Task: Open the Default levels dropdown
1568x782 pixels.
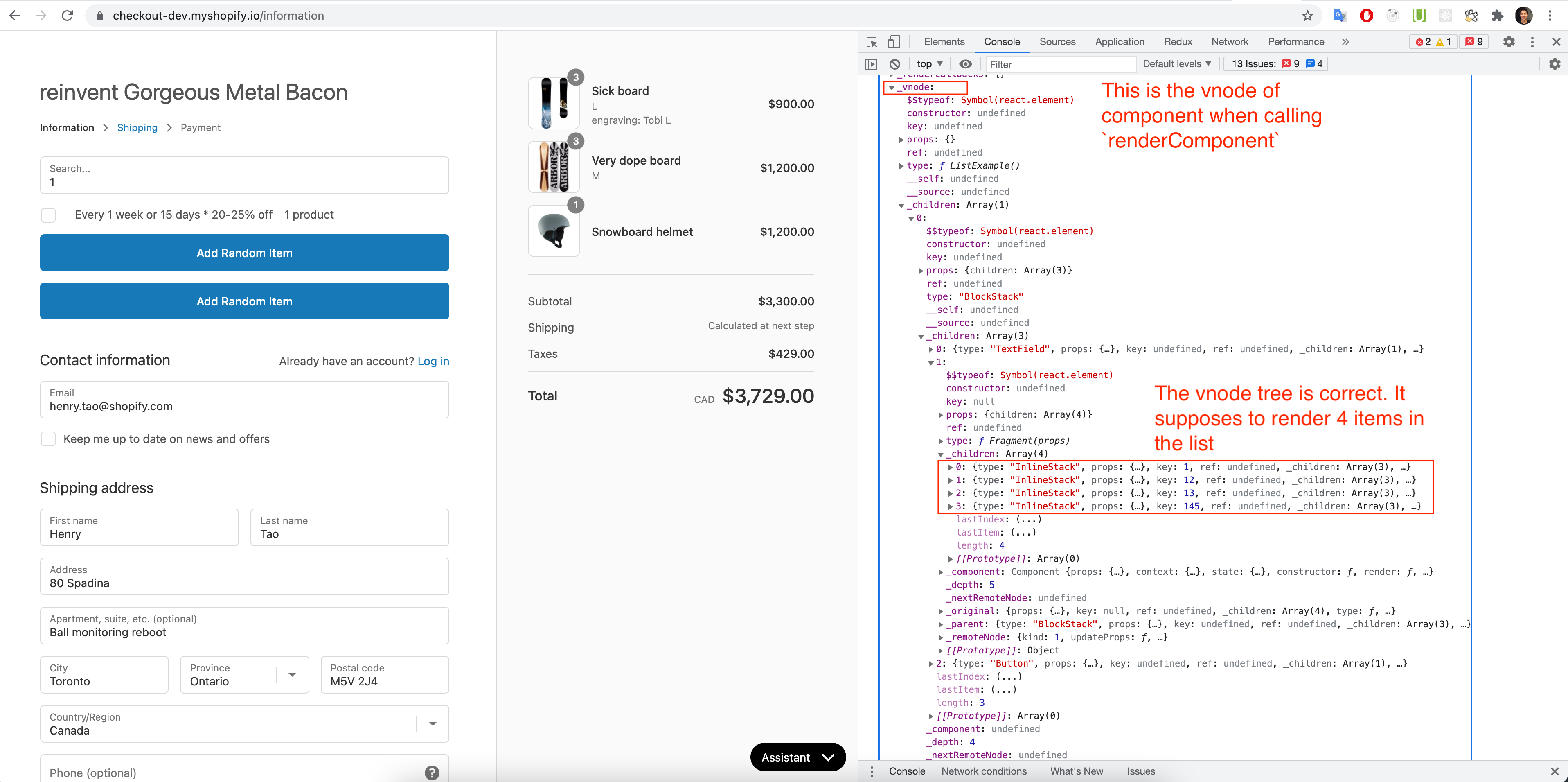Action: (1176, 64)
